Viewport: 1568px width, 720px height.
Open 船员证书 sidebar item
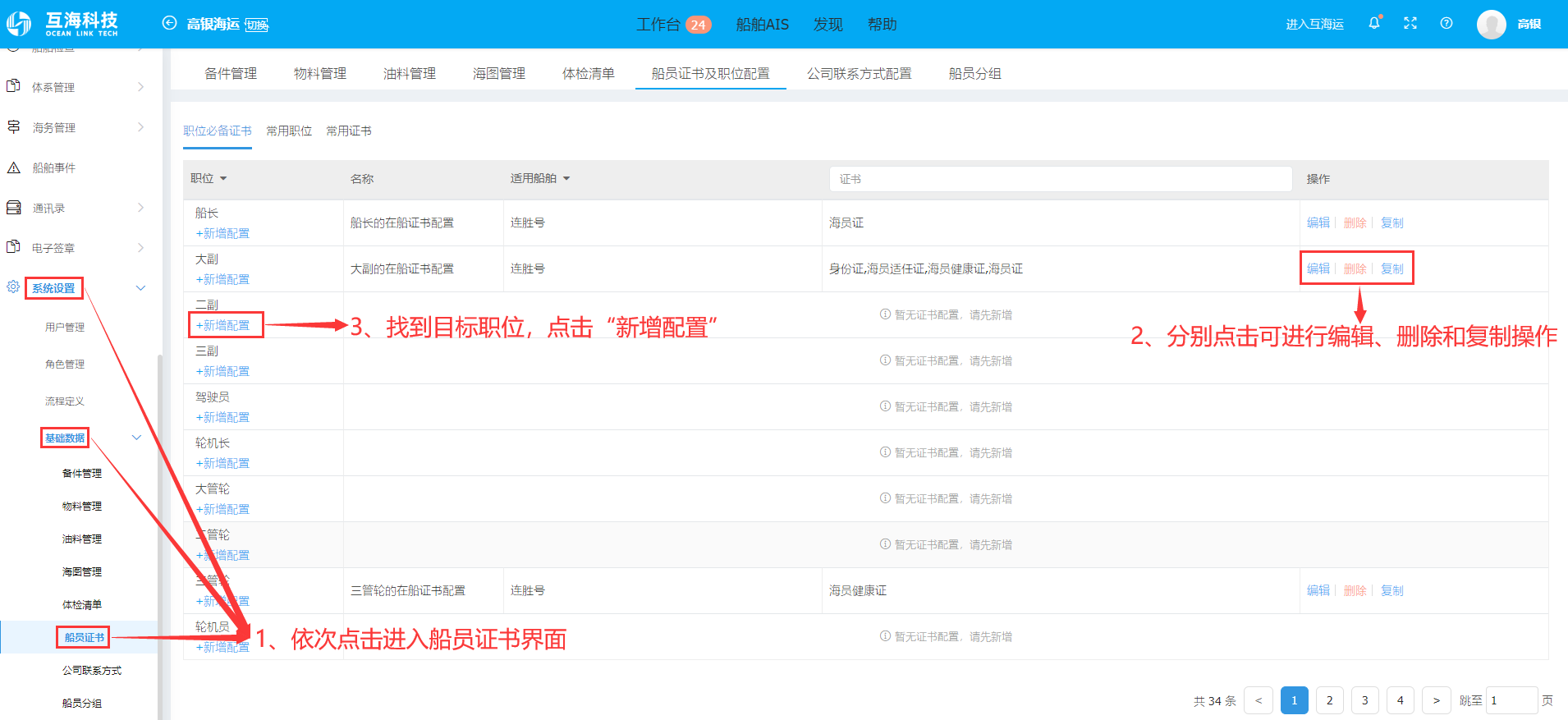[x=84, y=637]
